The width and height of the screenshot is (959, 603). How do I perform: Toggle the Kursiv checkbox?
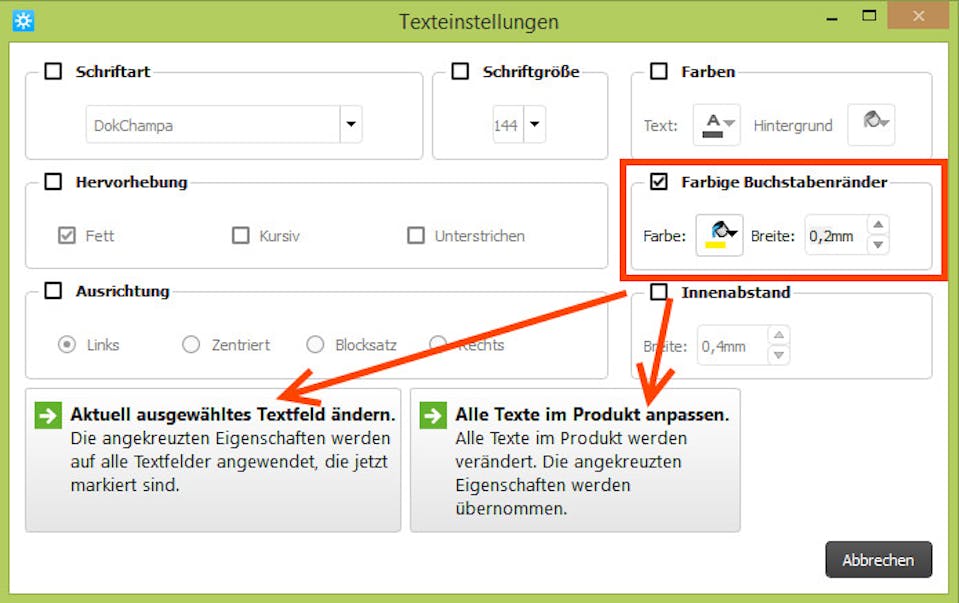[240, 236]
